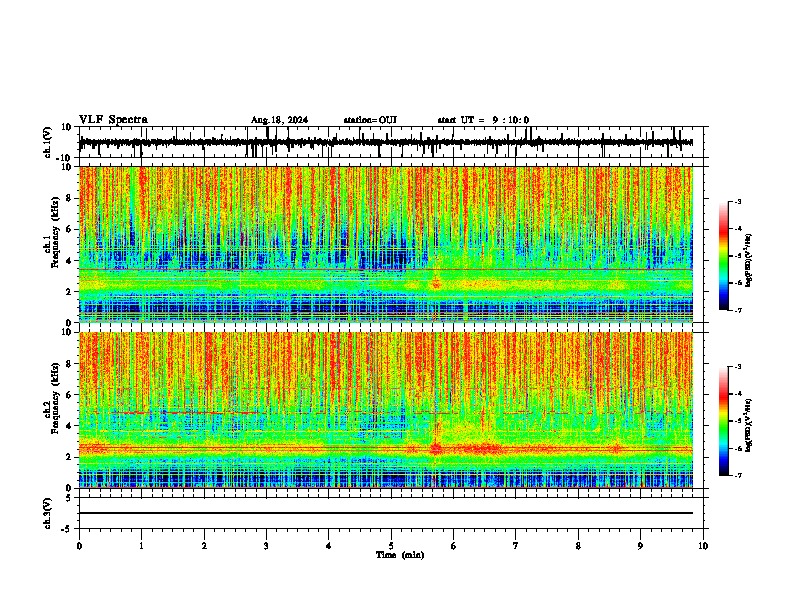
Task: Click the "5" tick on the ch.3 voltage axis
Action: click(x=69, y=497)
